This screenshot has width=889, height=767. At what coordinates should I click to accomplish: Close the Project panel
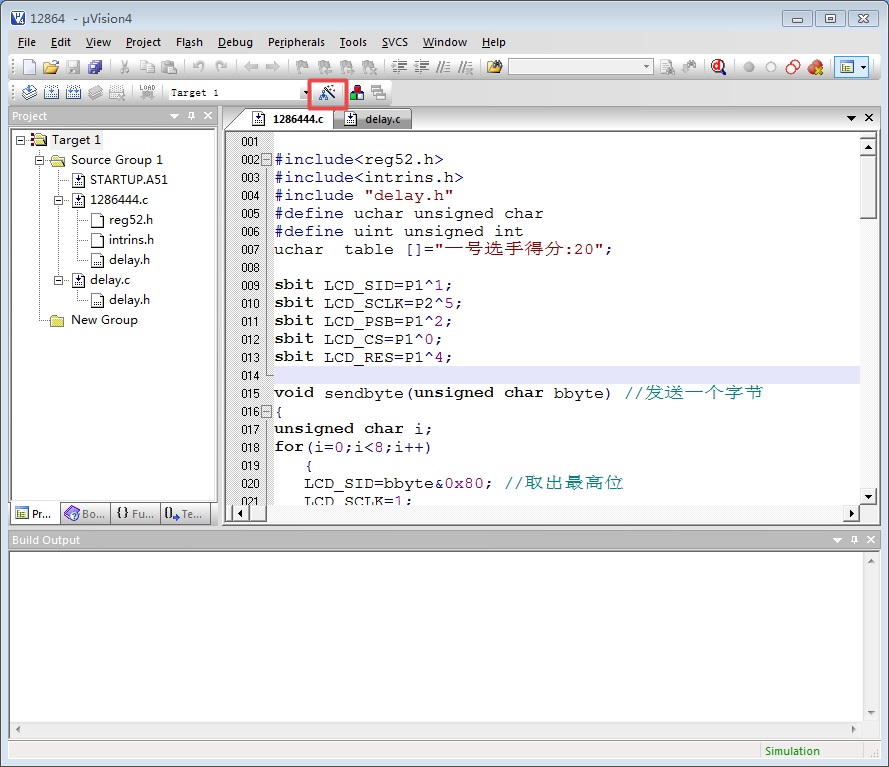(x=208, y=116)
